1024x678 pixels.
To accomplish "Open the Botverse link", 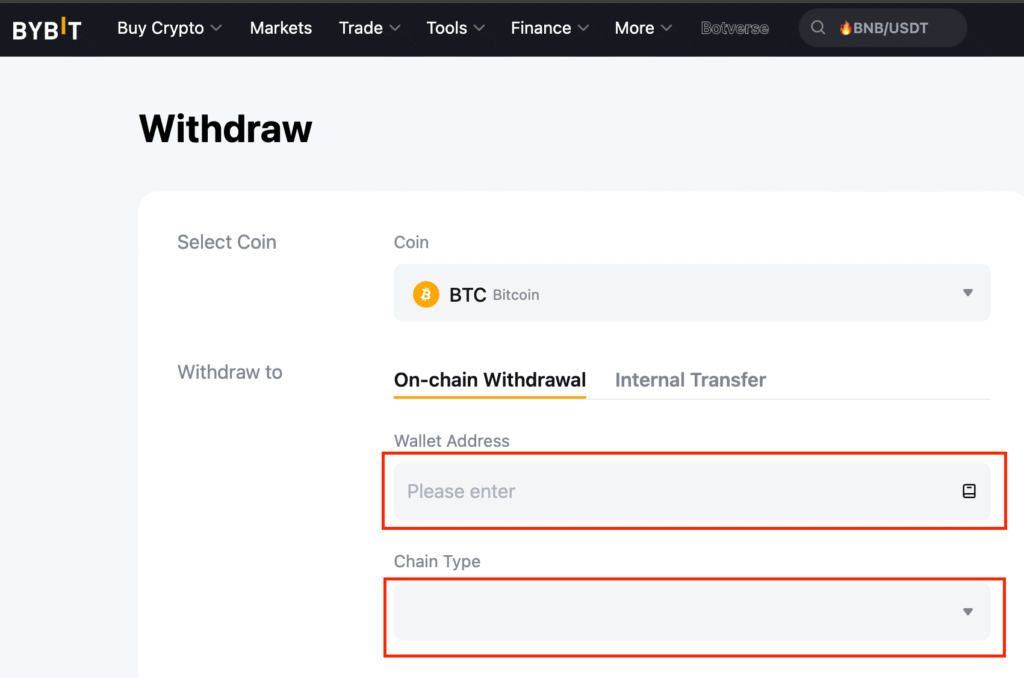I will pos(735,28).
